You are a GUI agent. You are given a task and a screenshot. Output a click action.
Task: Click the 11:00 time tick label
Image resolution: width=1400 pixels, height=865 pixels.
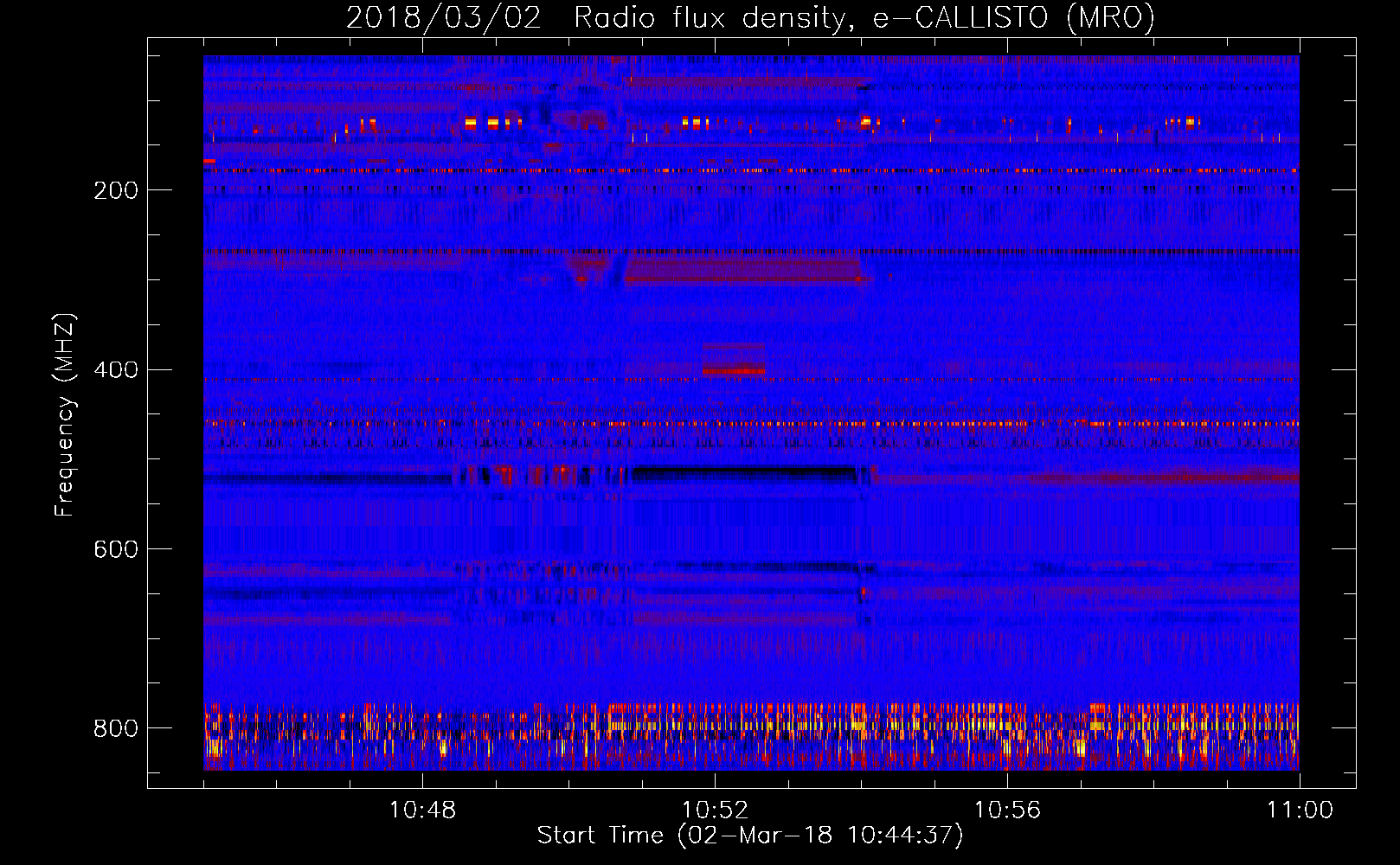[x=1300, y=811]
